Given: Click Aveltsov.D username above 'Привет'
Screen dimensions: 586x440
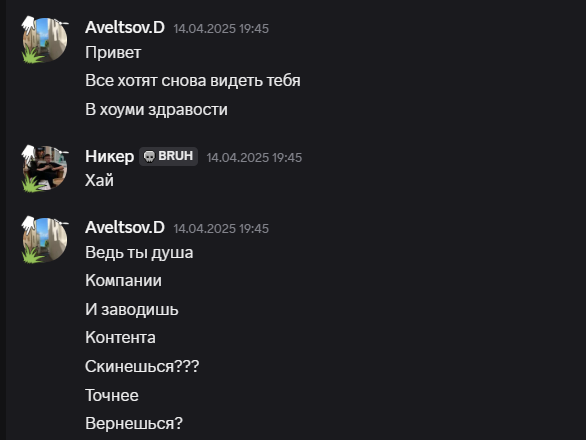Looking at the screenshot, I should (125, 28).
